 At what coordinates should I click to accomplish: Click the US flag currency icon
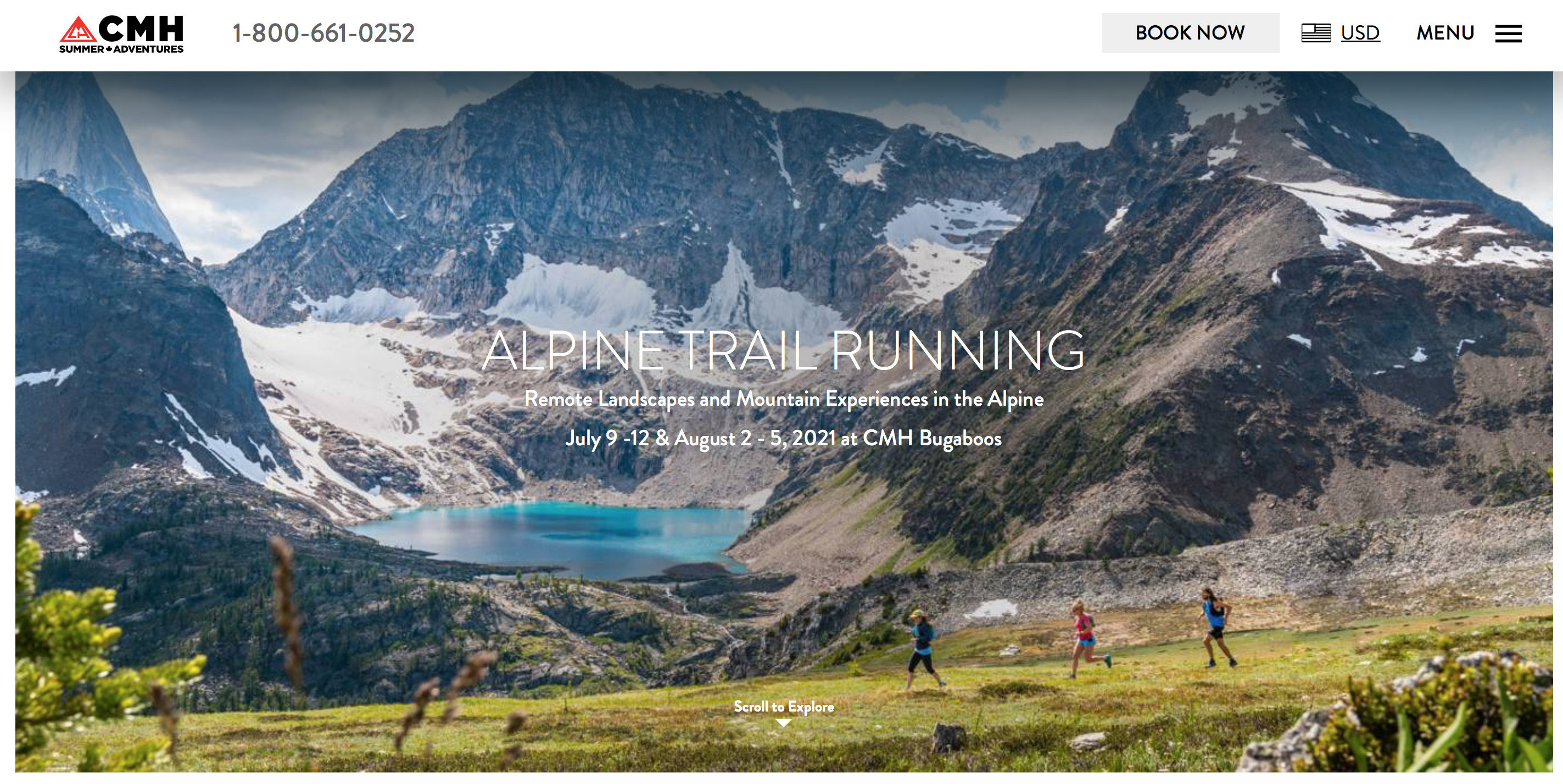tap(1316, 33)
